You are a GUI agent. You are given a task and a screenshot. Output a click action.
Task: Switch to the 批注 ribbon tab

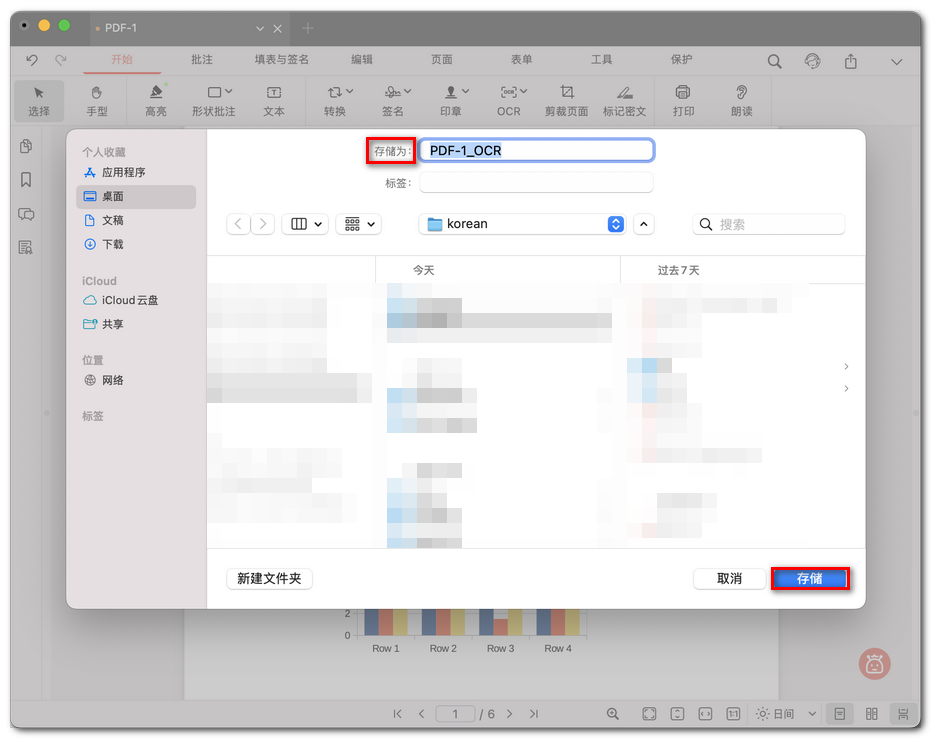[x=202, y=60]
